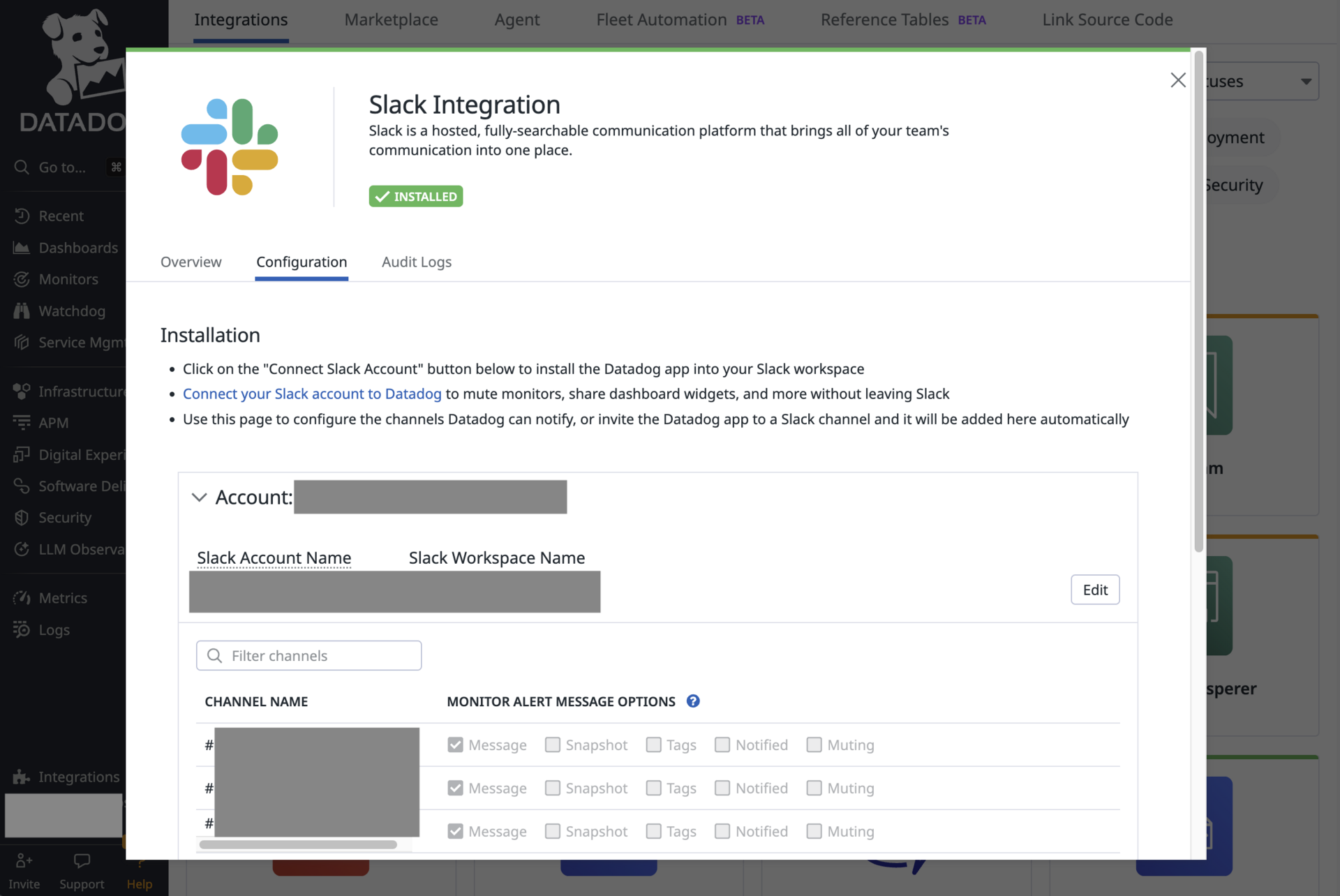Click the Metrics gauge icon
Viewport: 1340px width, 896px height.
22,598
